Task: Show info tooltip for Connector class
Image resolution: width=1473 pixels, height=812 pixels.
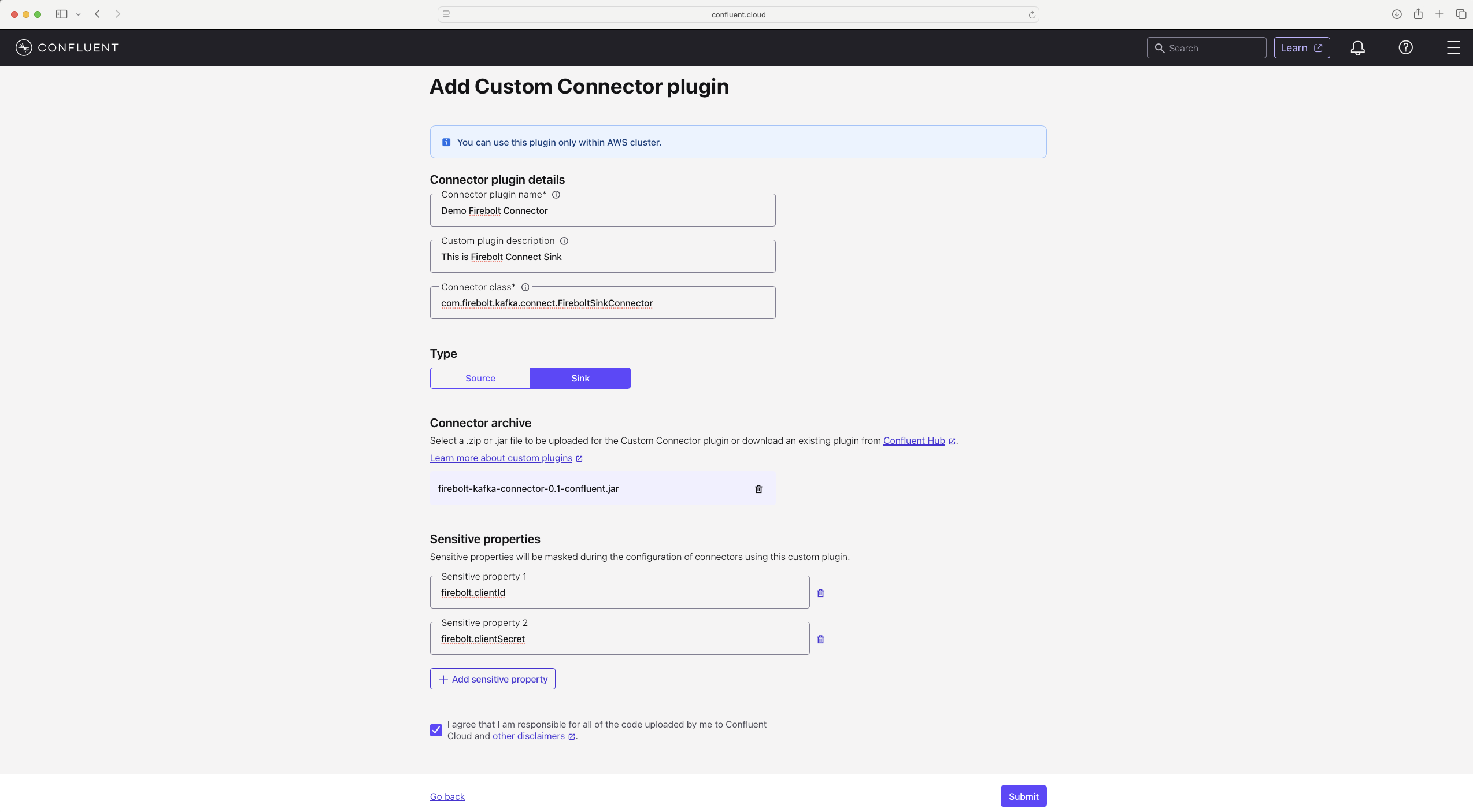Action: [x=525, y=287]
